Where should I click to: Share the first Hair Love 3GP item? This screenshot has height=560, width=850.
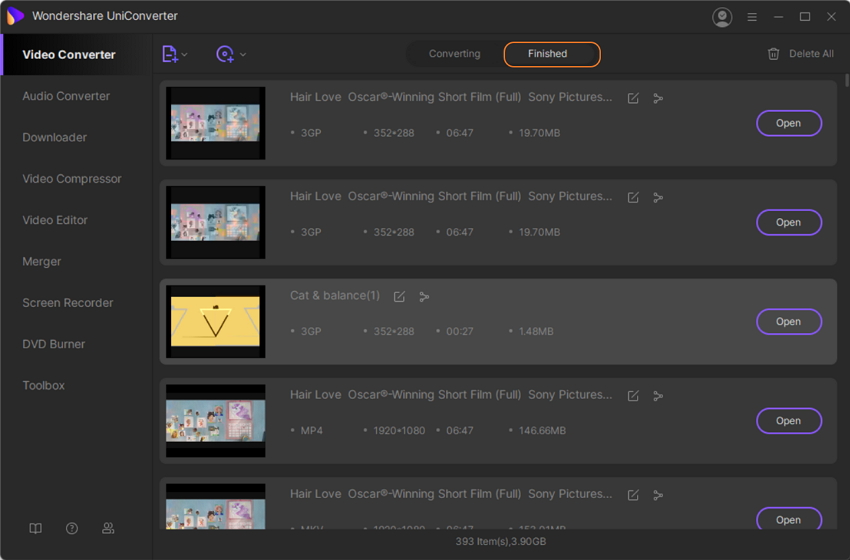pyautogui.click(x=658, y=98)
